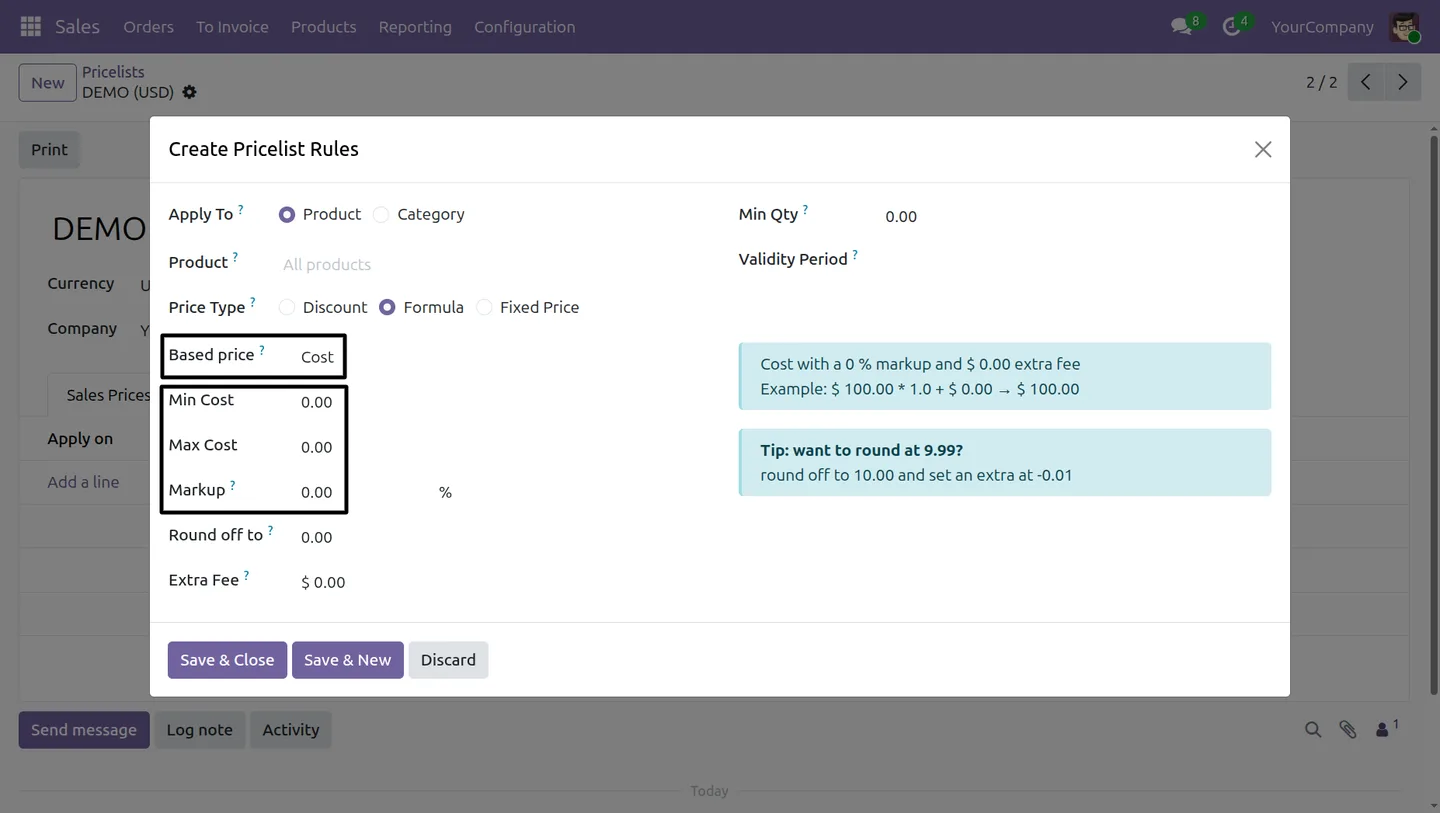The height and width of the screenshot is (813, 1440).
Task: Show help tooltip for Product field
Action: (x=235, y=258)
